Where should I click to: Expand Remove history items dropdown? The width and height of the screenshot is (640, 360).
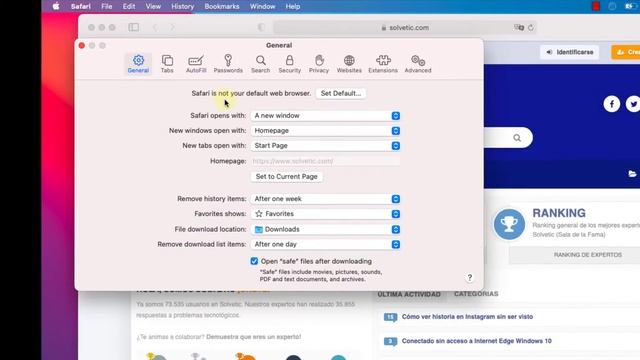pos(325,199)
